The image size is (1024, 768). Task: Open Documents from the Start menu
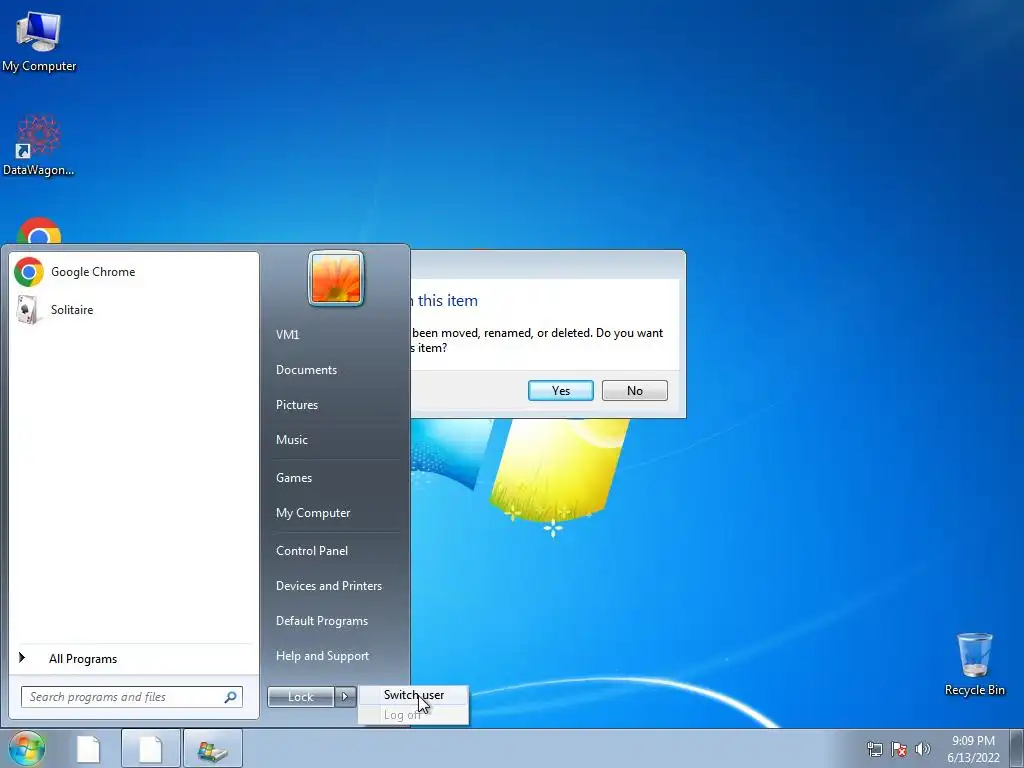(306, 370)
